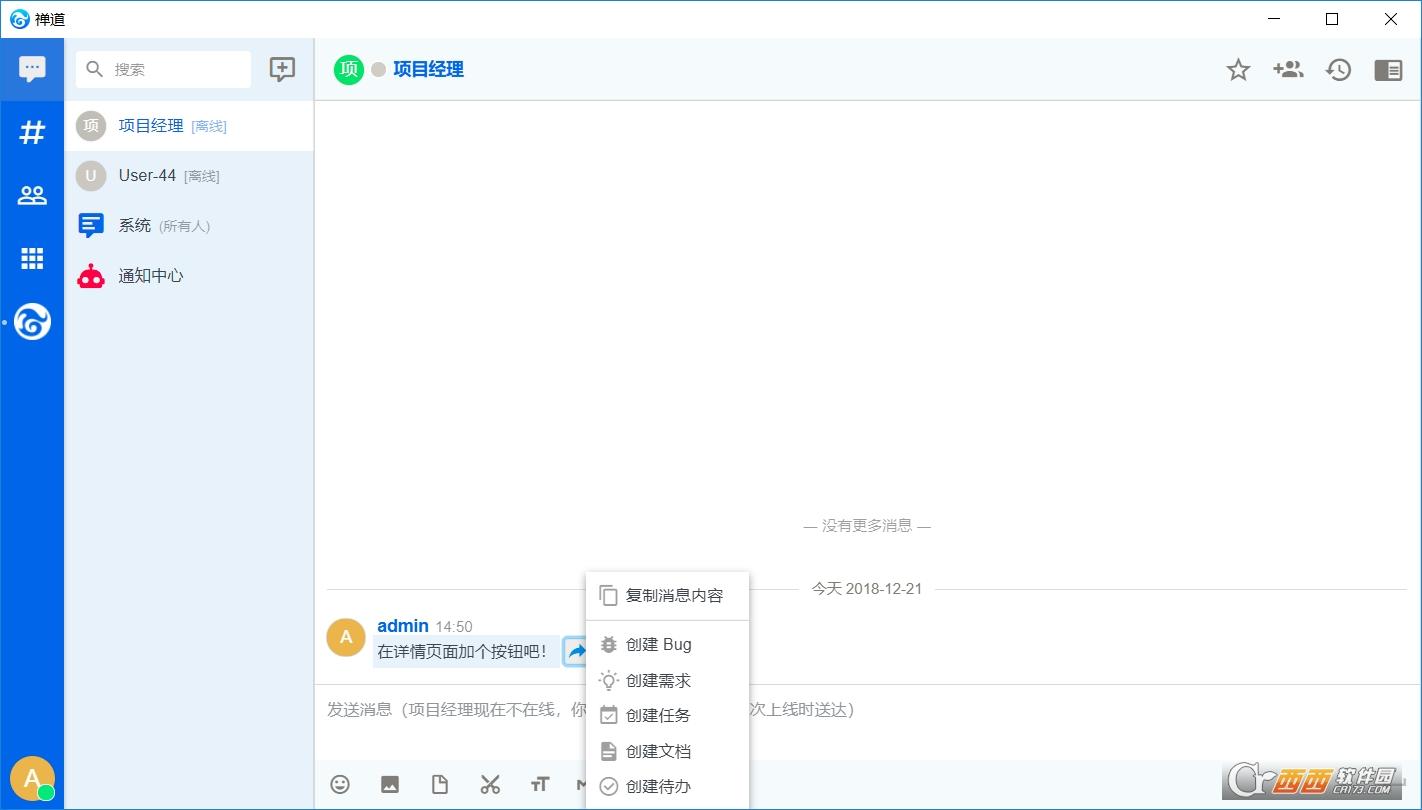Open the chats view in the left navigation bar
Screen dimensions: 1422x810
click(x=32, y=69)
